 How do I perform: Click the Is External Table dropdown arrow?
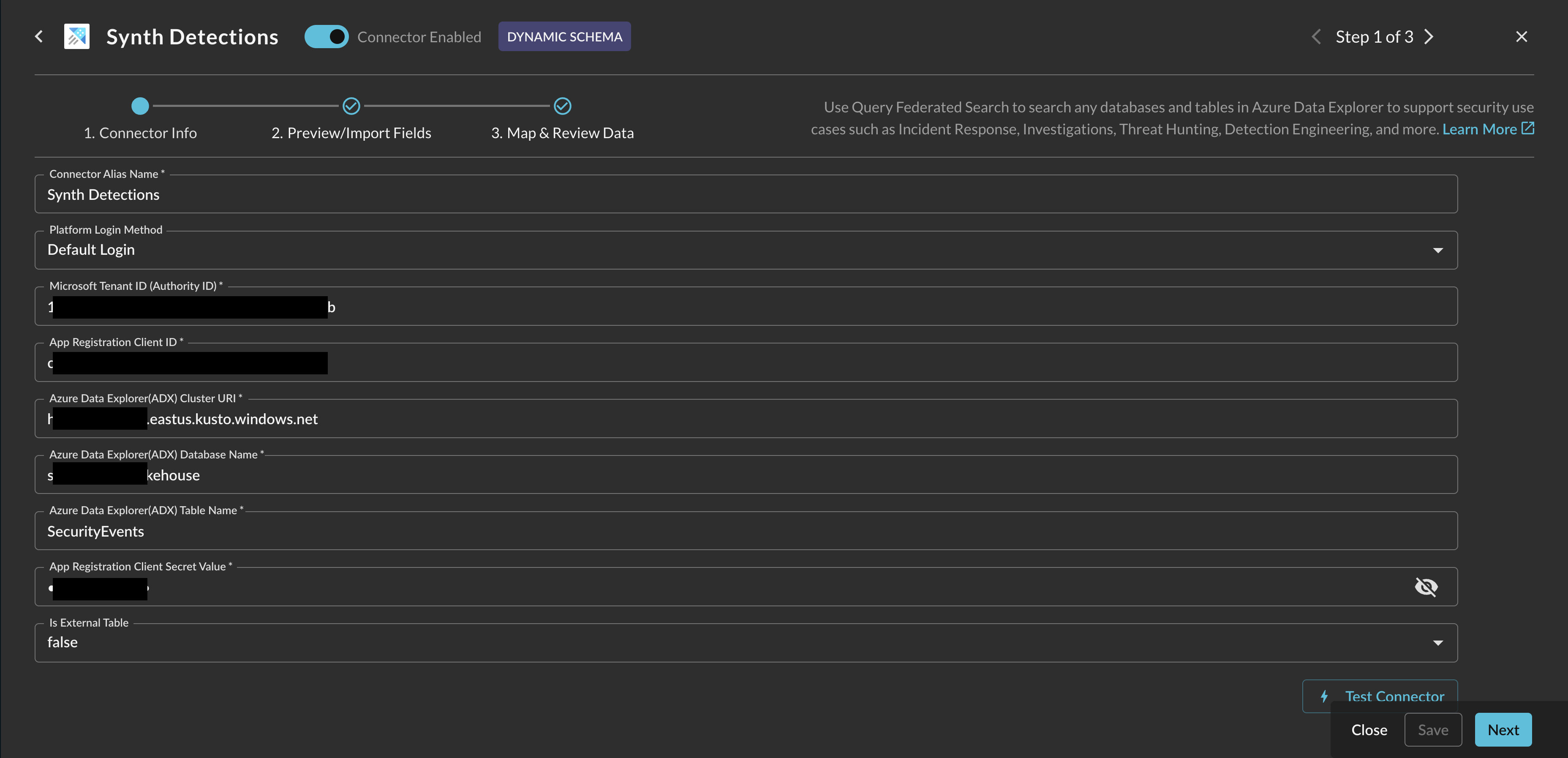(x=1438, y=643)
